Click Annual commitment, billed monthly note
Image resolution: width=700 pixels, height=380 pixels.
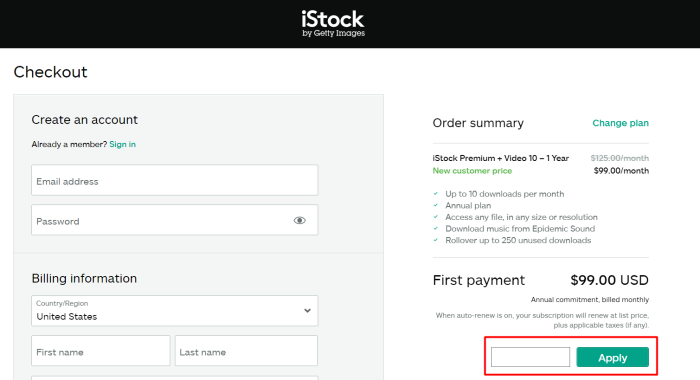[x=590, y=300]
